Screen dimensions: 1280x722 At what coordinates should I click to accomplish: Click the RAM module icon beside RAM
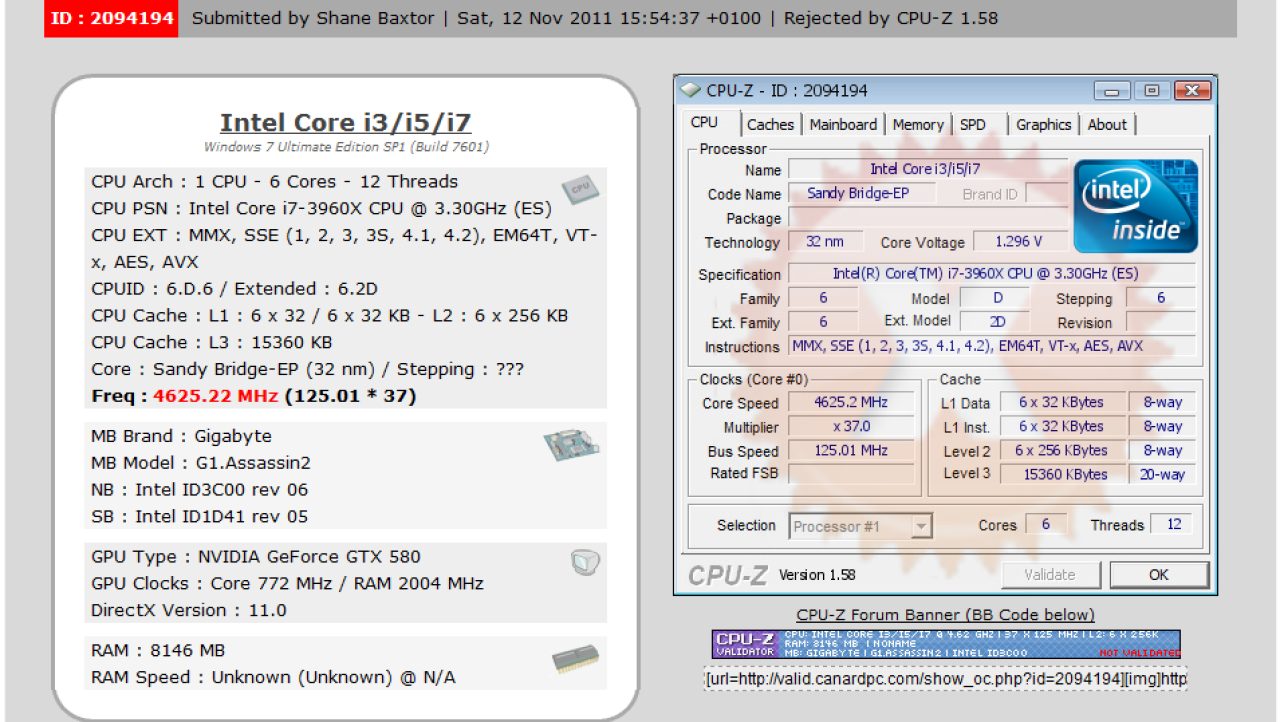(575, 658)
